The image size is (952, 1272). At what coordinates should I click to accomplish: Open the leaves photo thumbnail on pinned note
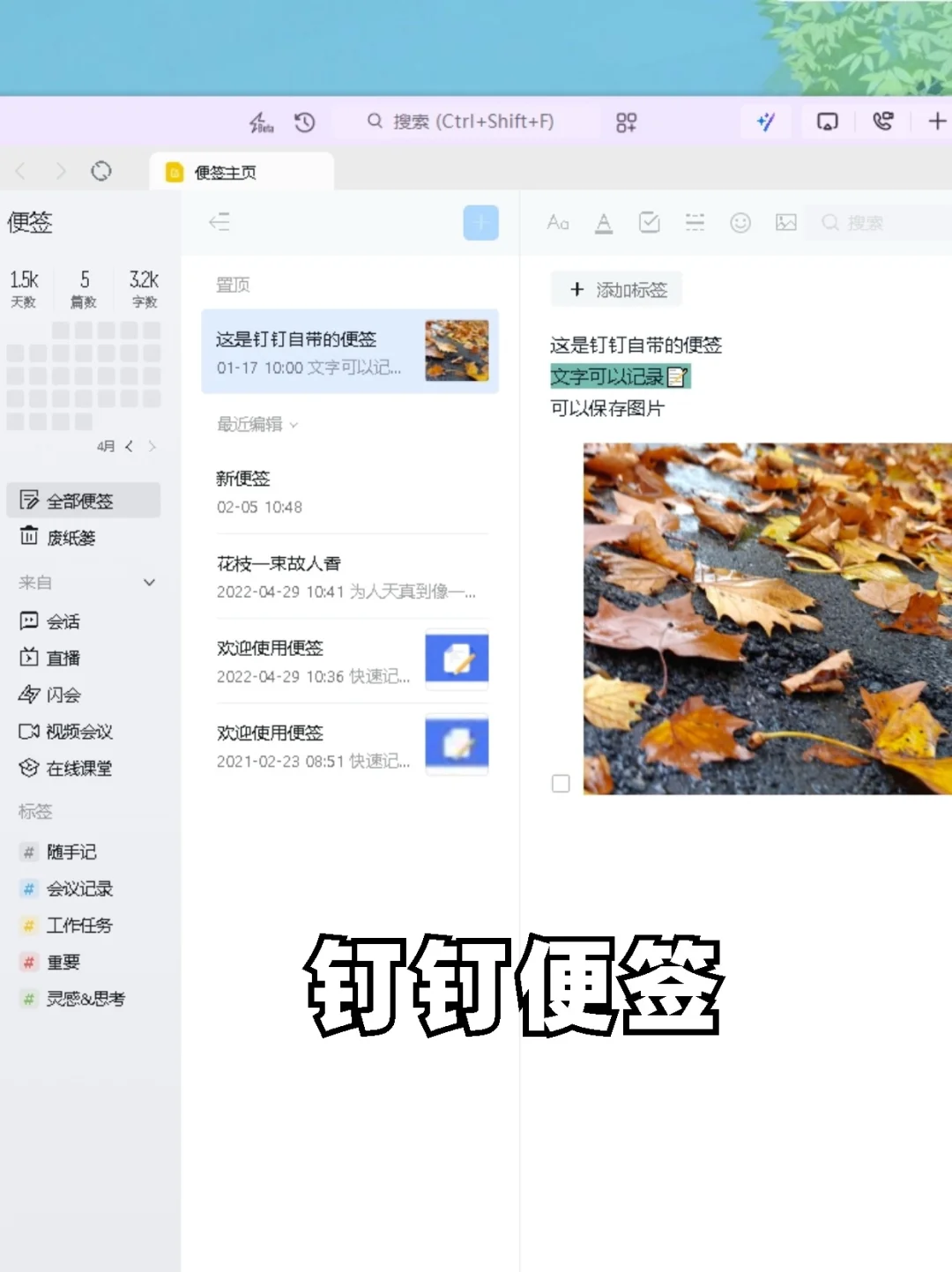tap(457, 350)
